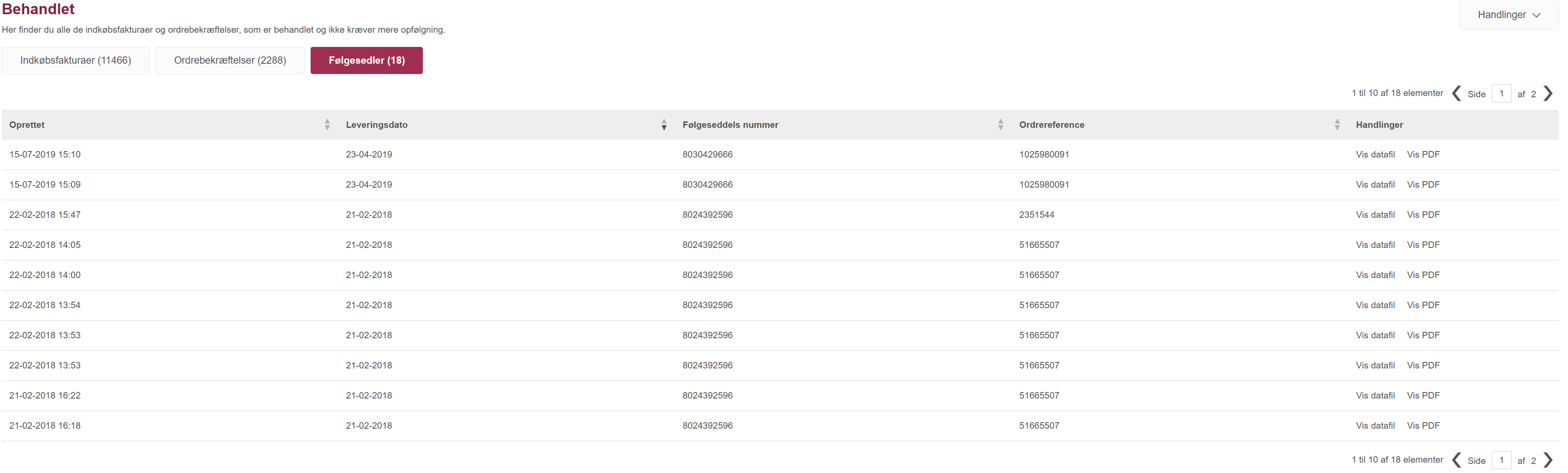Open Vis PDF for 15-07-2019 15:09 row
The width and height of the screenshot is (1568, 473).
[1423, 185]
